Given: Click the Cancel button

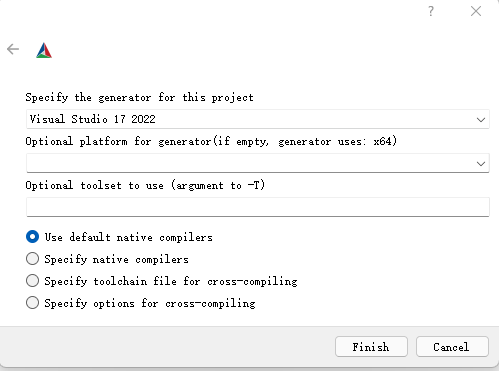Looking at the screenshot, I should pos(452,347).
